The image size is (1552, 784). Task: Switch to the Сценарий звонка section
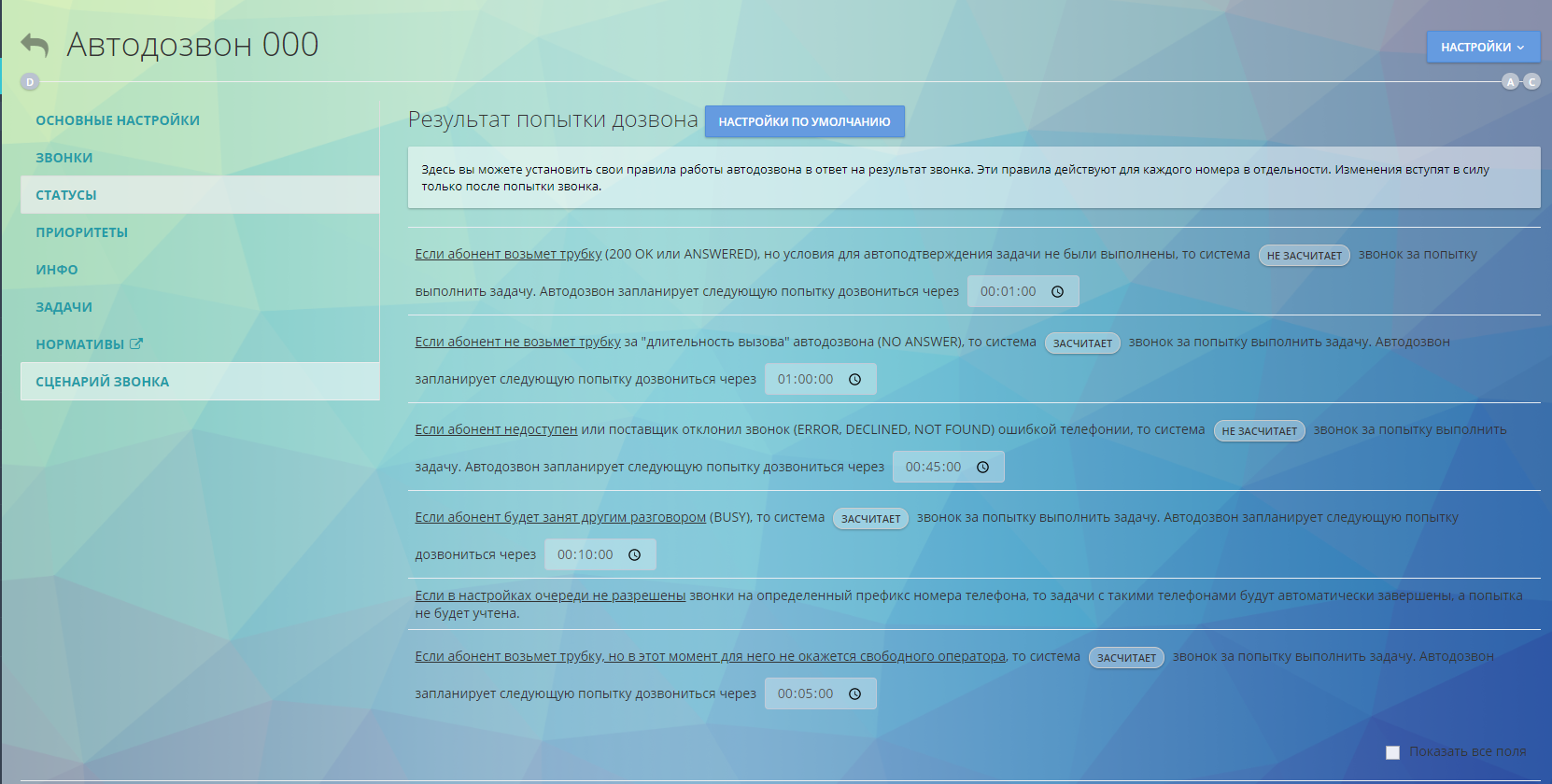pos(103,382)
